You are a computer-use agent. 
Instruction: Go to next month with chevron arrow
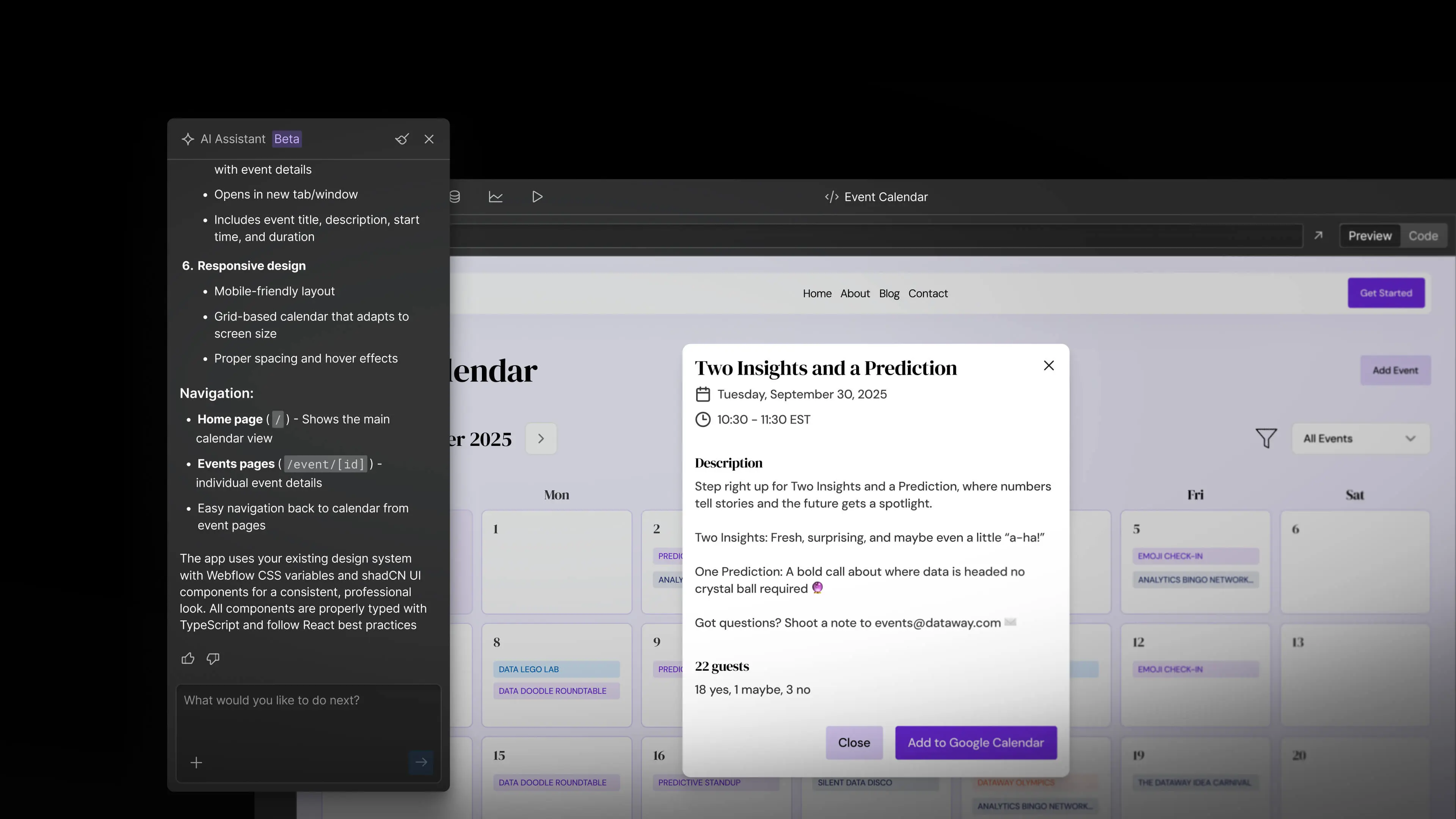tap(541, 439)
